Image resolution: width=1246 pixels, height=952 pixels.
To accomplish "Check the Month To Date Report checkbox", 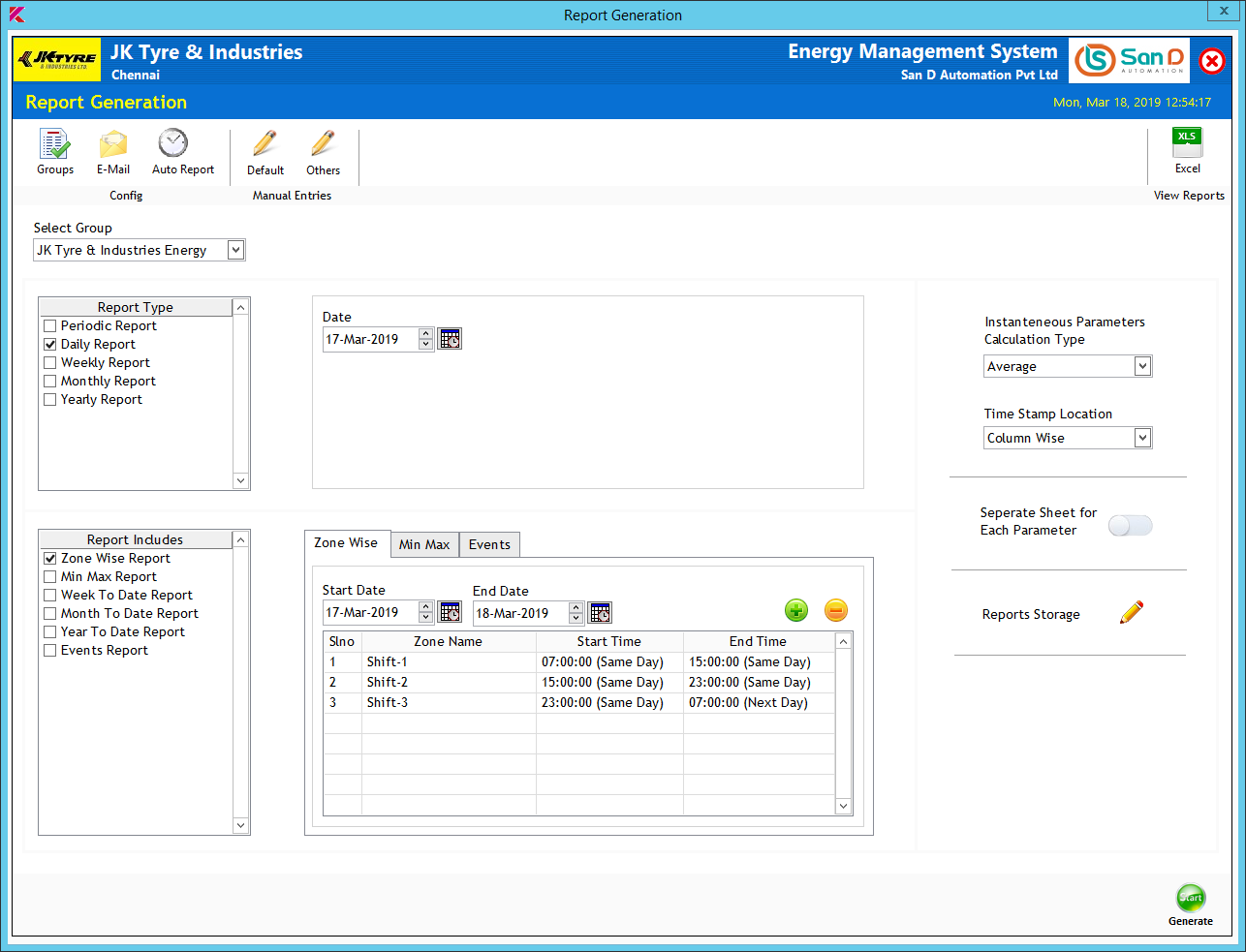I will 50,614.
